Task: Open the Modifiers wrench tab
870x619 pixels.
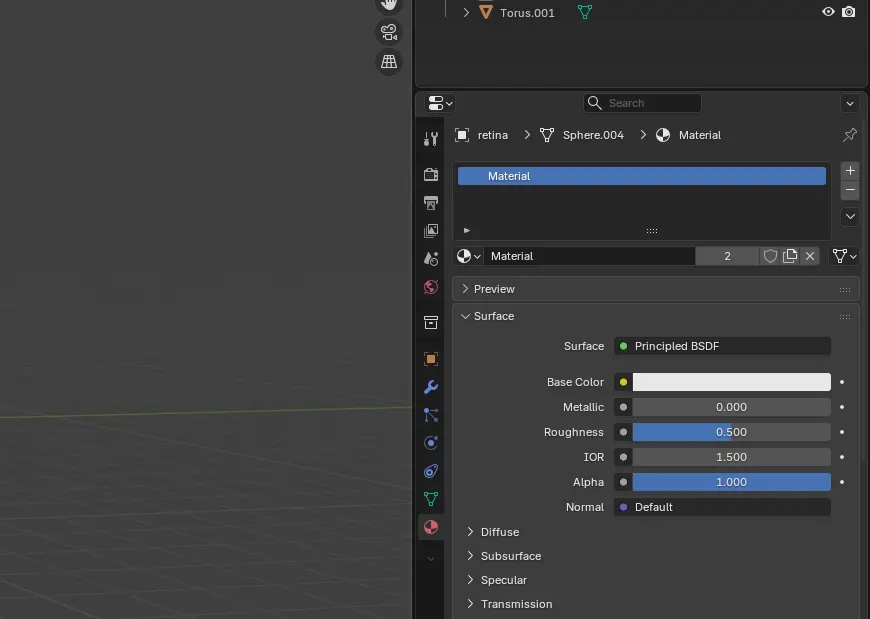Action: (431, 387)
